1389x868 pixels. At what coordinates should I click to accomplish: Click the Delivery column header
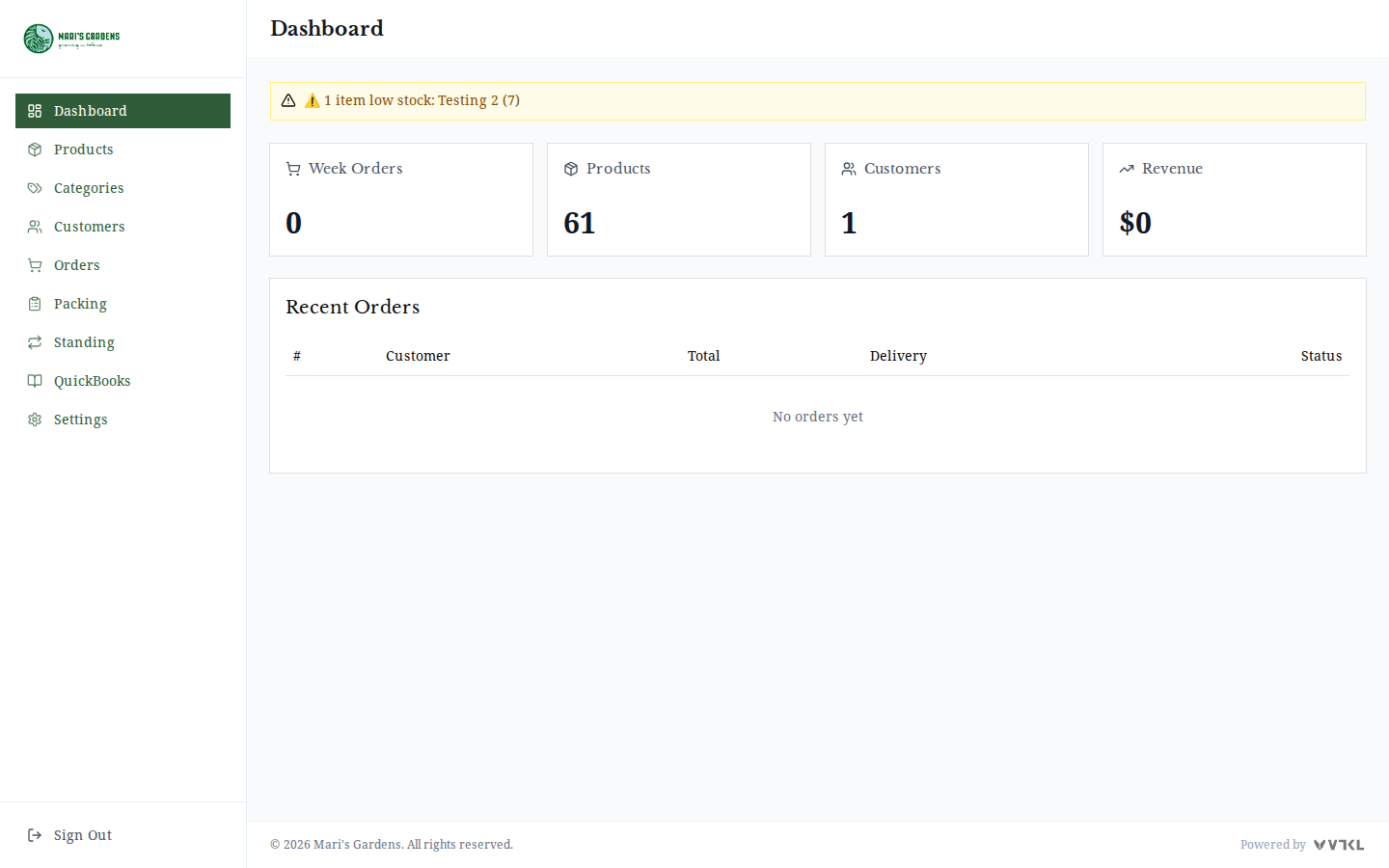[898, 356]
